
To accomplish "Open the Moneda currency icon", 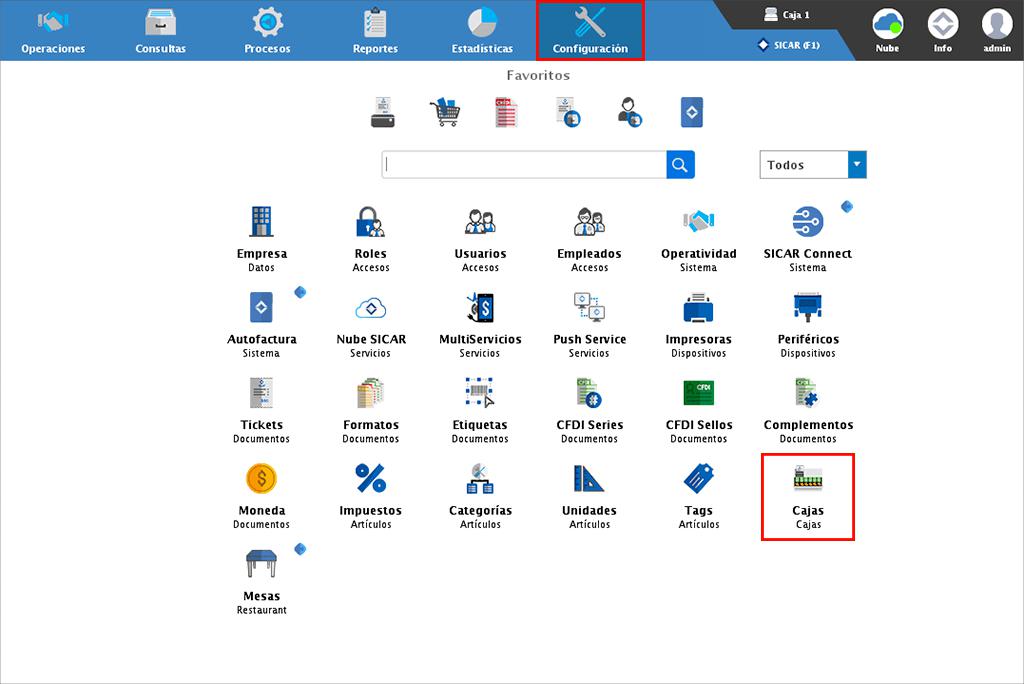I will 261,479.
